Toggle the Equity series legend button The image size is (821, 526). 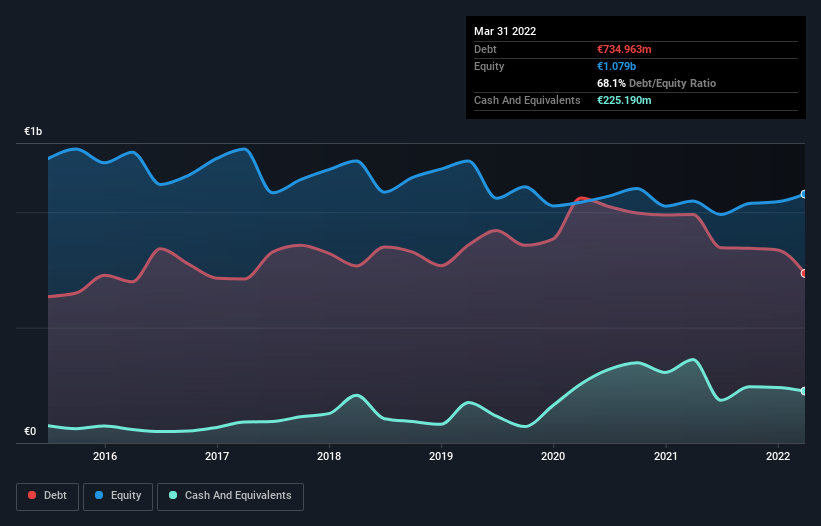pos(118,496)
